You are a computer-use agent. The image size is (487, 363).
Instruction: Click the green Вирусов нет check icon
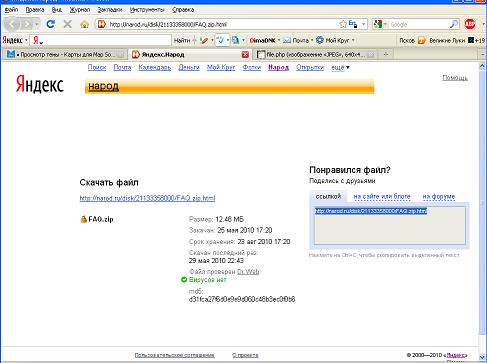pos(184,280)
